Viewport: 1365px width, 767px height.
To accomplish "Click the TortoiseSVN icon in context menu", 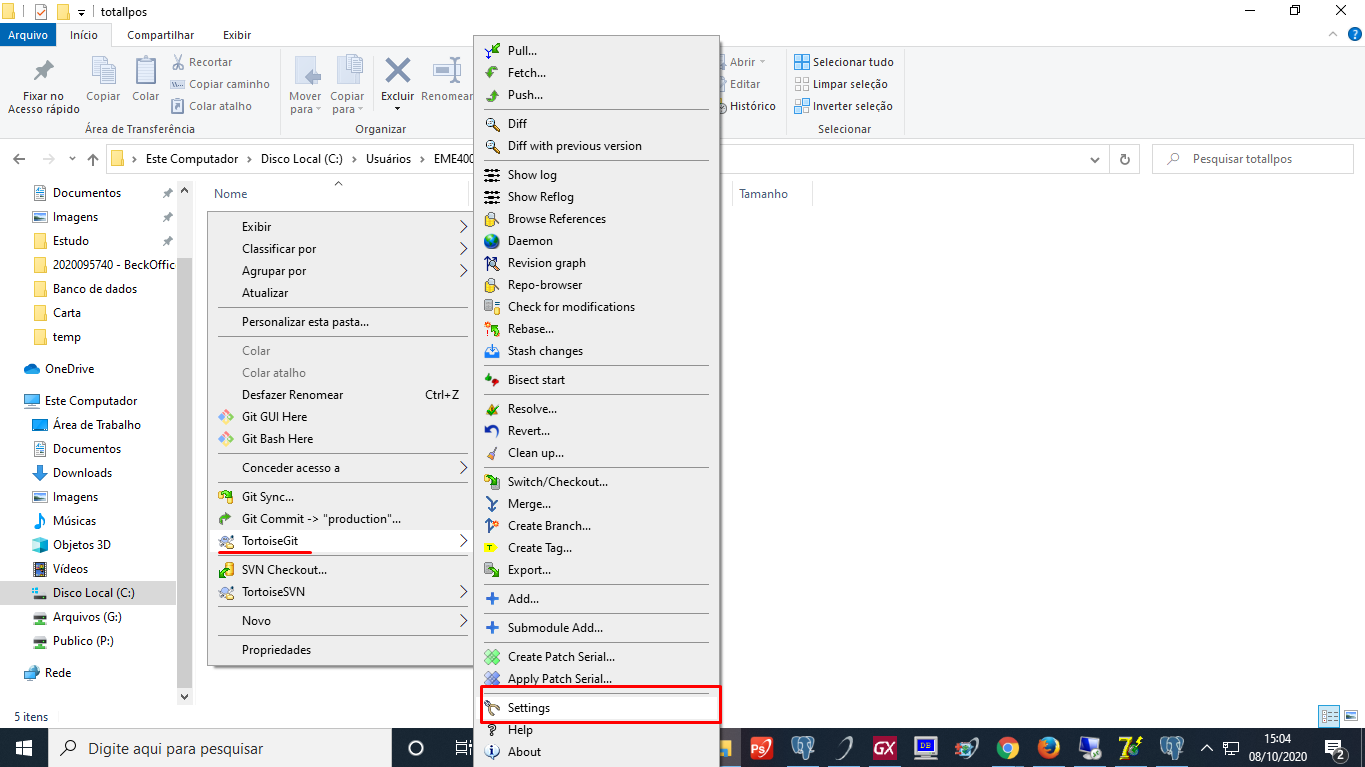I will pyautogui.click(x=225, y=592).
